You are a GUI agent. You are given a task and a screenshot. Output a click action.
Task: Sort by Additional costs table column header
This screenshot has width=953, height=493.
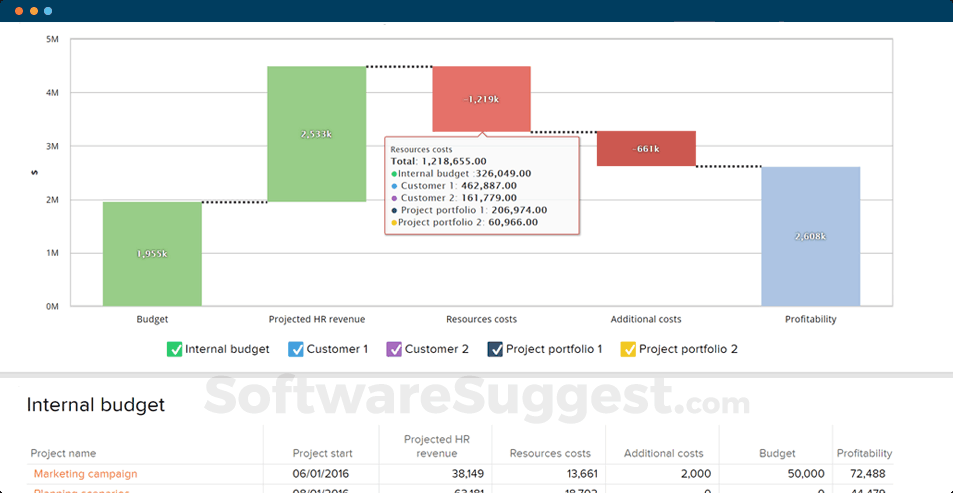click(x=663, y=453)
